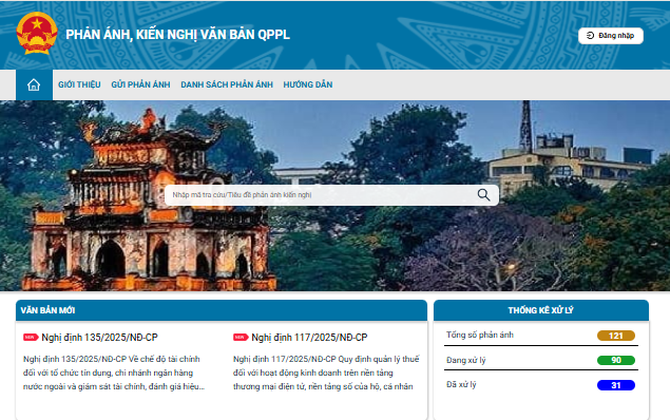Open the Giới thiệu menu item
670x420 pixels.
click(80, 85)
